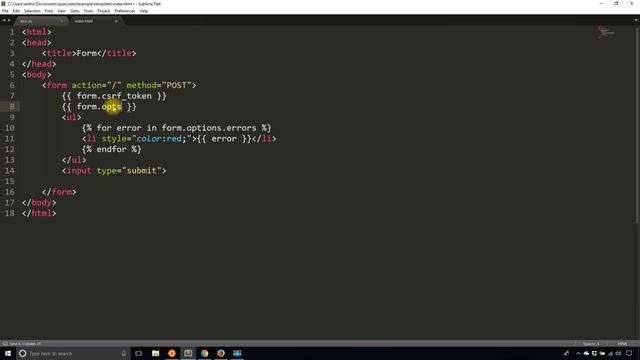Screen dimensions: 640x360
Task: Click 'form.options.errors' on line 10
Action: (209, 128)
